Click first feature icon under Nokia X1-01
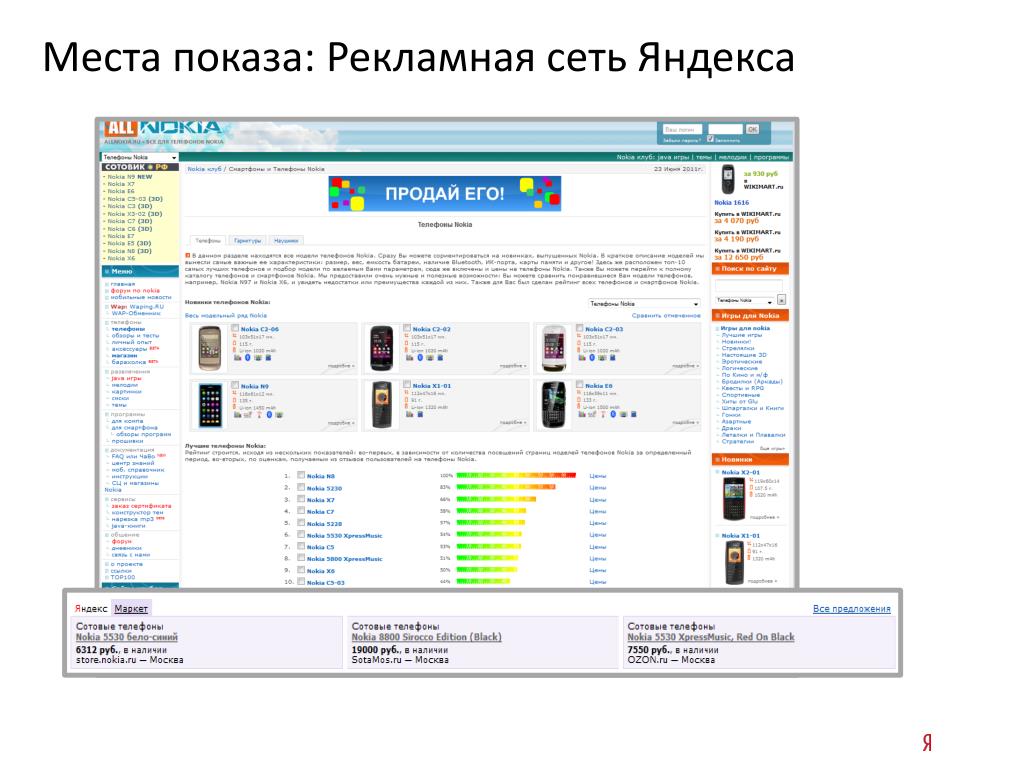1024x768 pixels. tap(409, 414)
